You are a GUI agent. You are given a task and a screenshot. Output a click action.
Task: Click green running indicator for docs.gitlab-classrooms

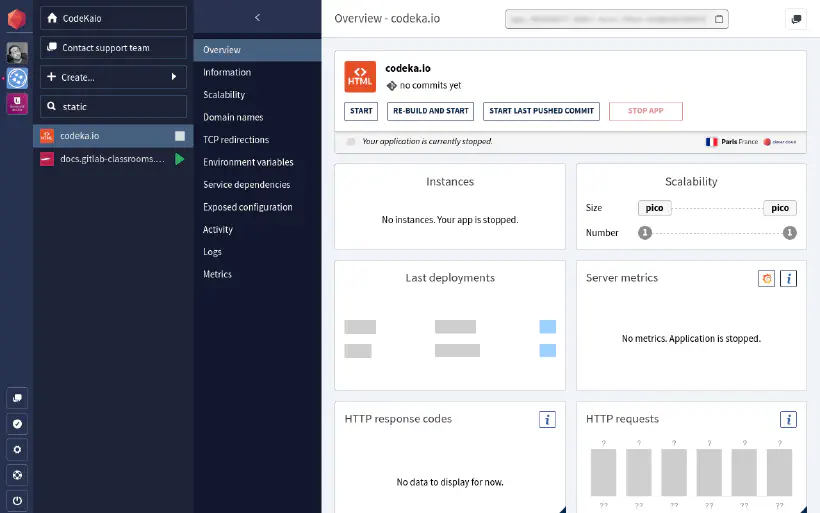tap(180, 159)
